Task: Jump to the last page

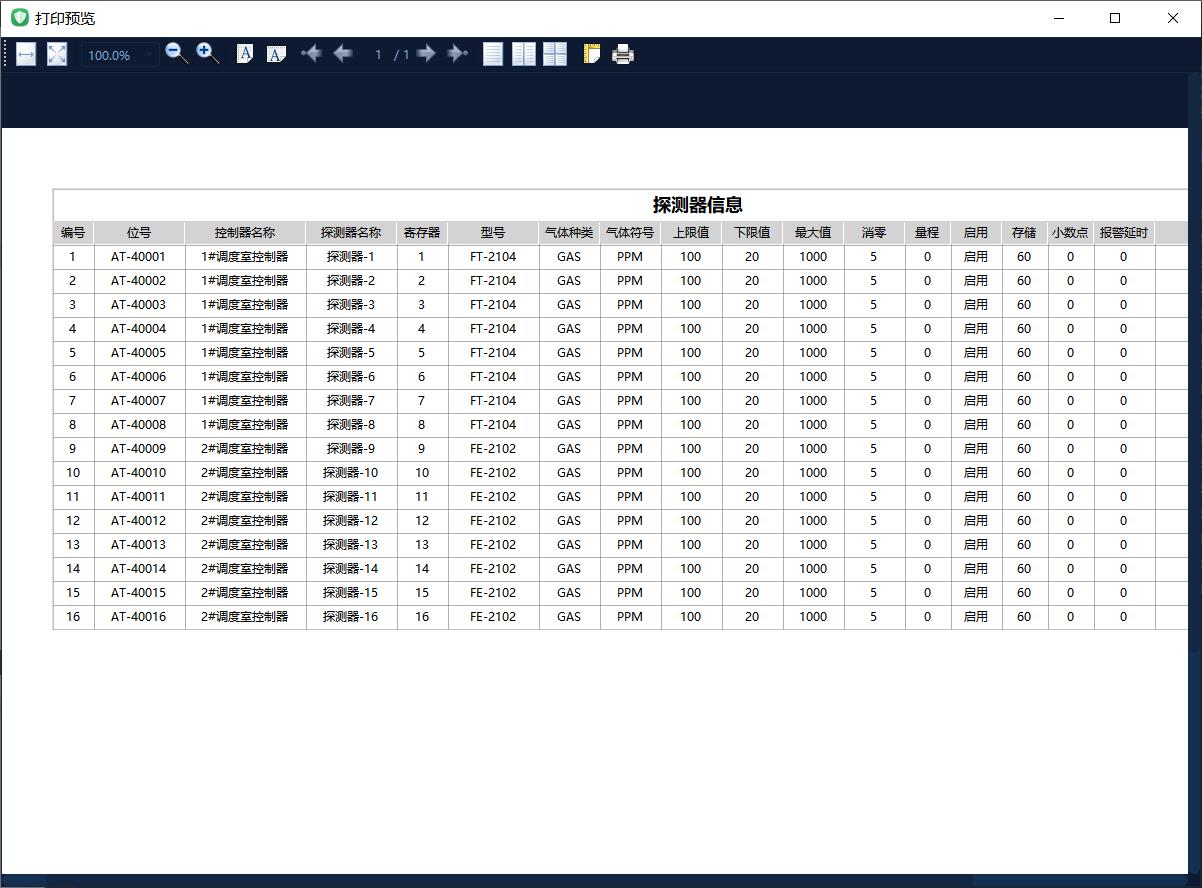Action: tap(458, 54)
